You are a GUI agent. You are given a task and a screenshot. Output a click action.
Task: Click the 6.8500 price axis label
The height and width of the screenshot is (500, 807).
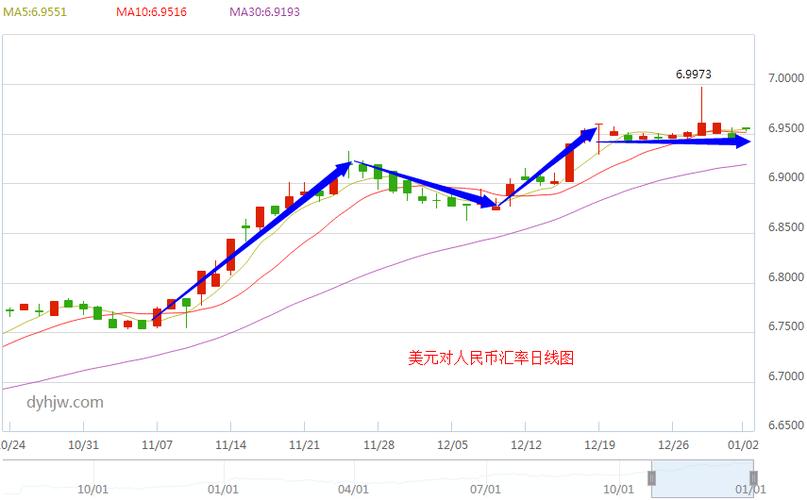coord(786,227)
